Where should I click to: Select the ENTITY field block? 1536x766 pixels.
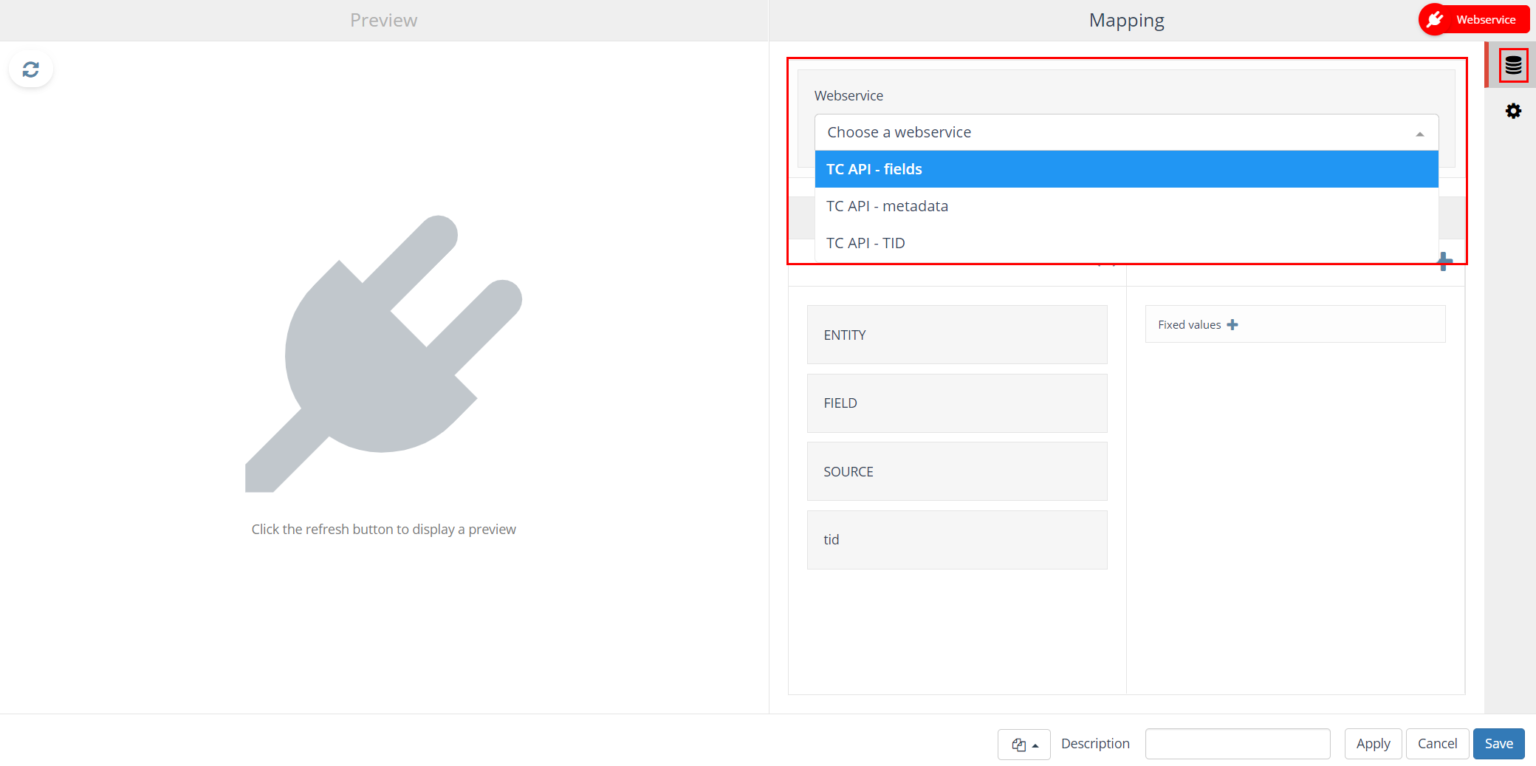(x=957, y=335)
